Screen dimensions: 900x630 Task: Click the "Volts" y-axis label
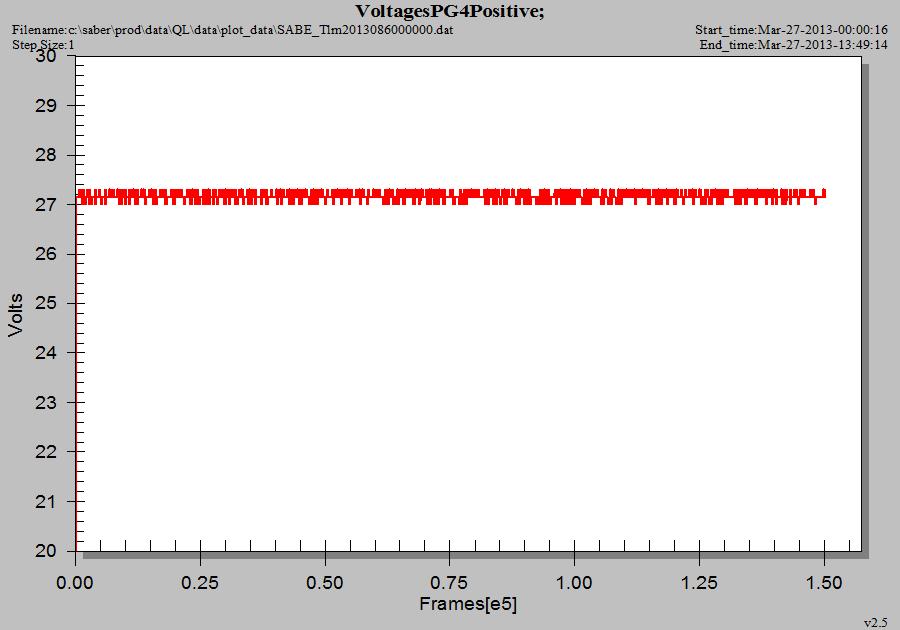15,315
